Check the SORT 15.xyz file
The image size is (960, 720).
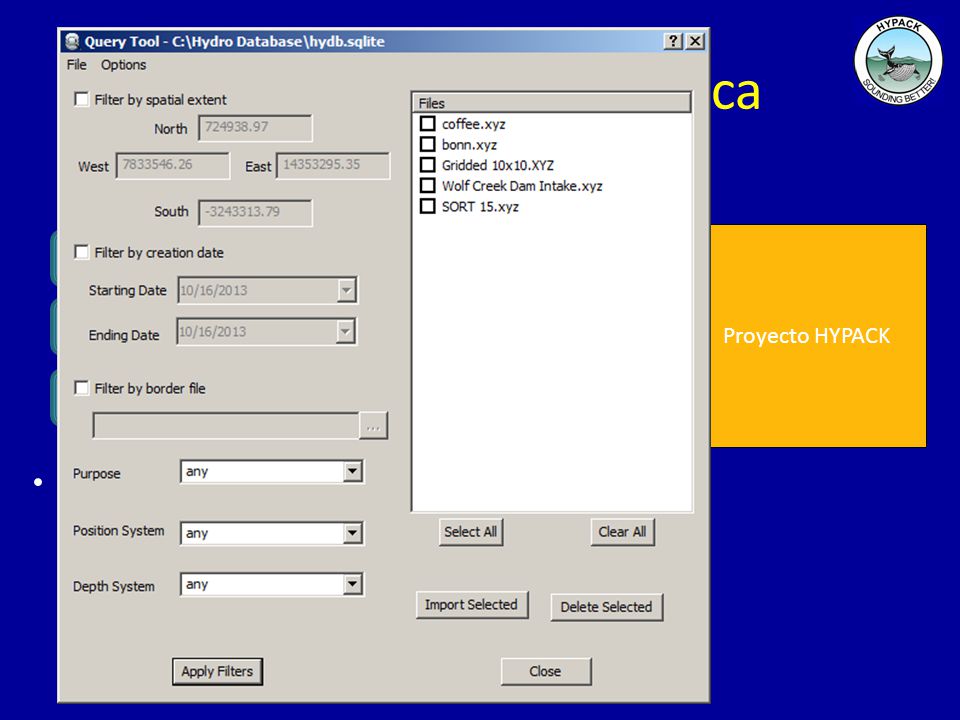pos(427,206)
